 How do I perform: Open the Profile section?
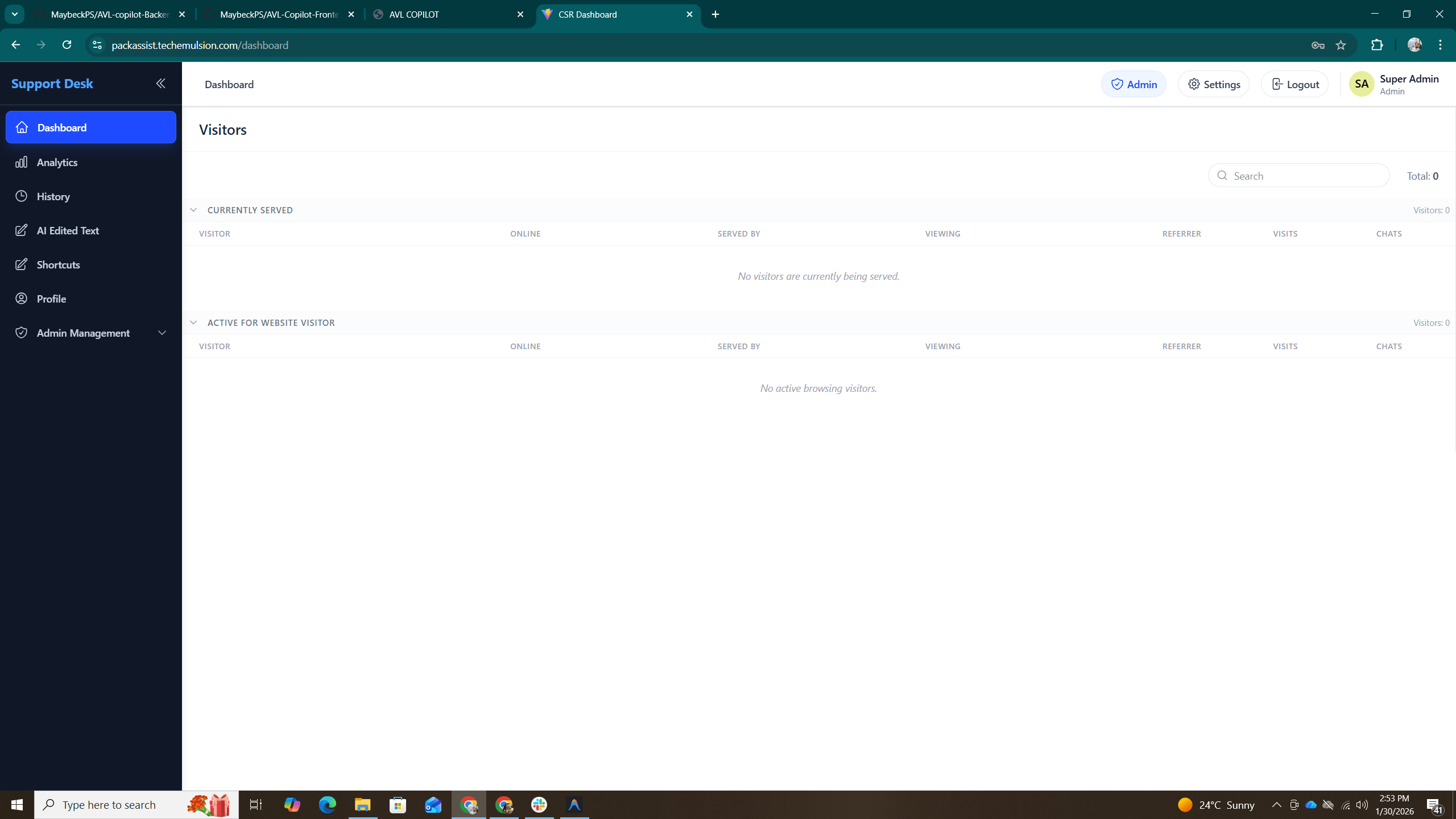[x=51, y=298]
